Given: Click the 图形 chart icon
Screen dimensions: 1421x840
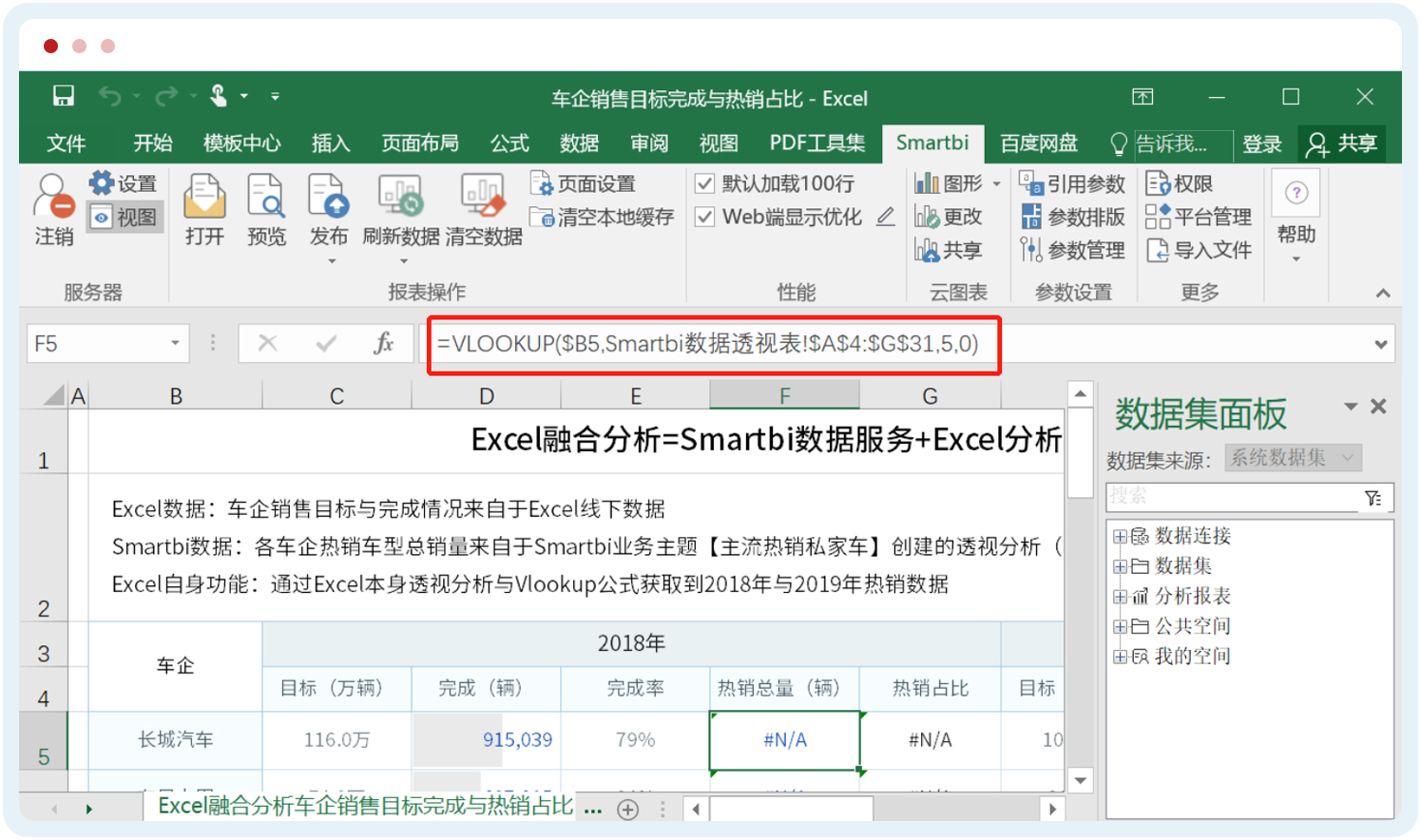Looking at the screenshot, I should coord(927,182).
